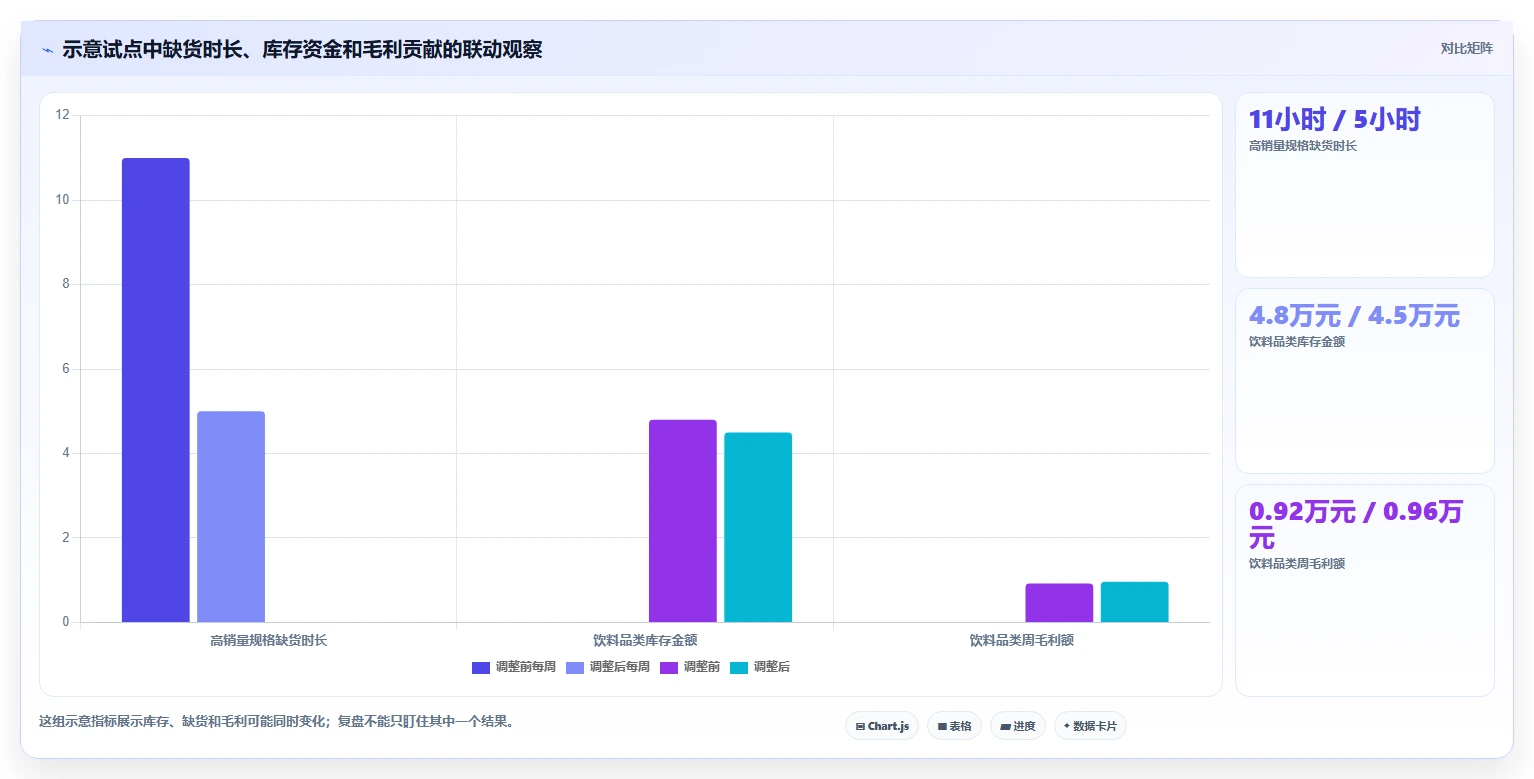Image resolution: width=1534 pixels, height=779 pixels.
Task: Click the 0.92万元 / 0.96万元 card value
Action: click(x=1355, y=525)
